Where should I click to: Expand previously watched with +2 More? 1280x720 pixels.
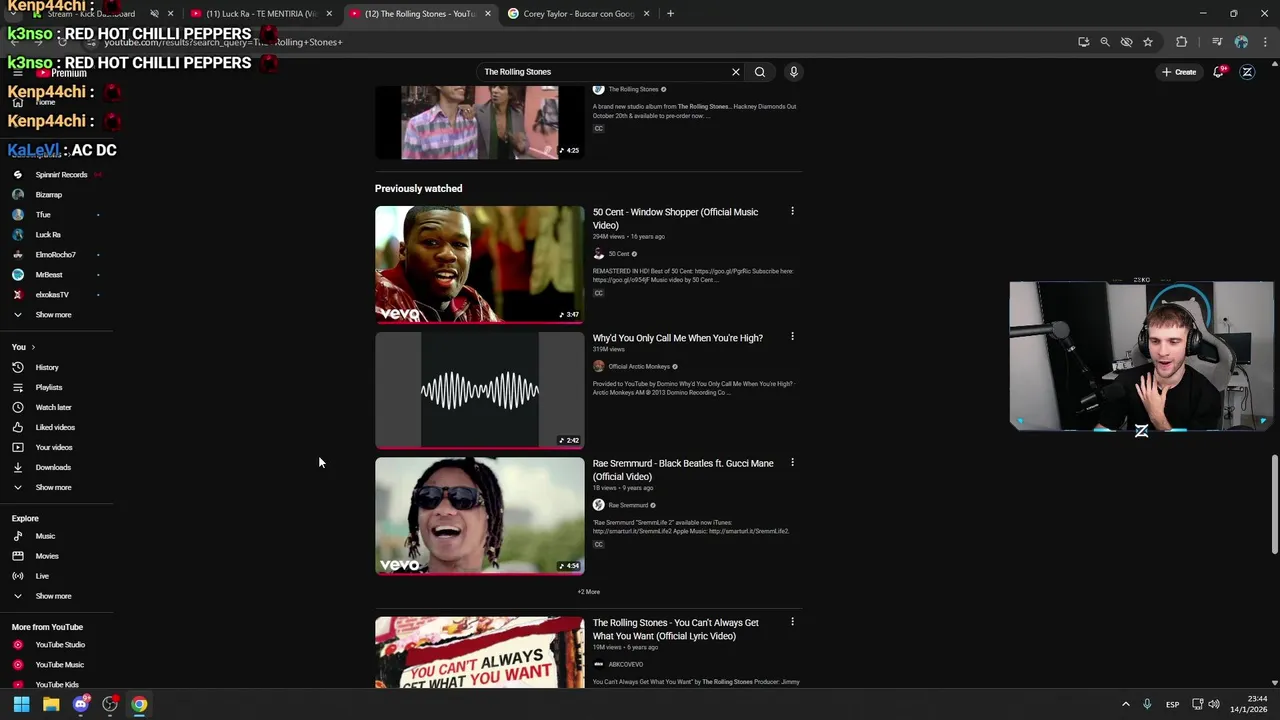coord(589,592)
